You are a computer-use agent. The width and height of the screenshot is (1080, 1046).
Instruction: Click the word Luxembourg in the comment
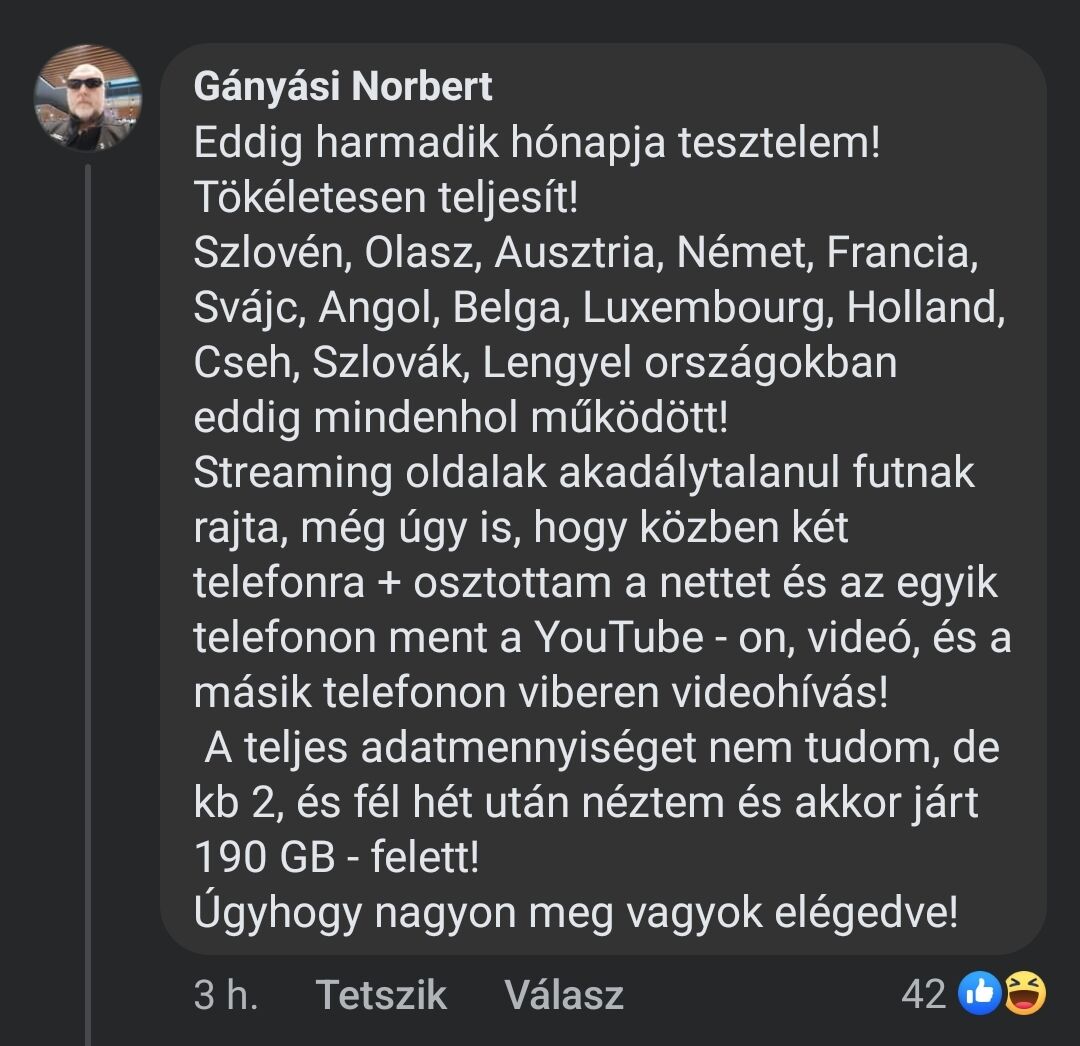(708, 308)
